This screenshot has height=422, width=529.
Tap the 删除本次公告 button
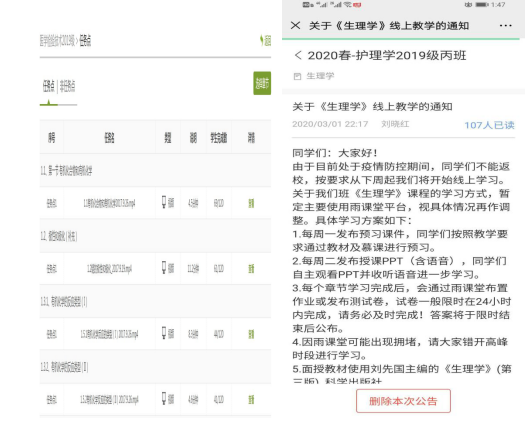click(x=403, y=401)
